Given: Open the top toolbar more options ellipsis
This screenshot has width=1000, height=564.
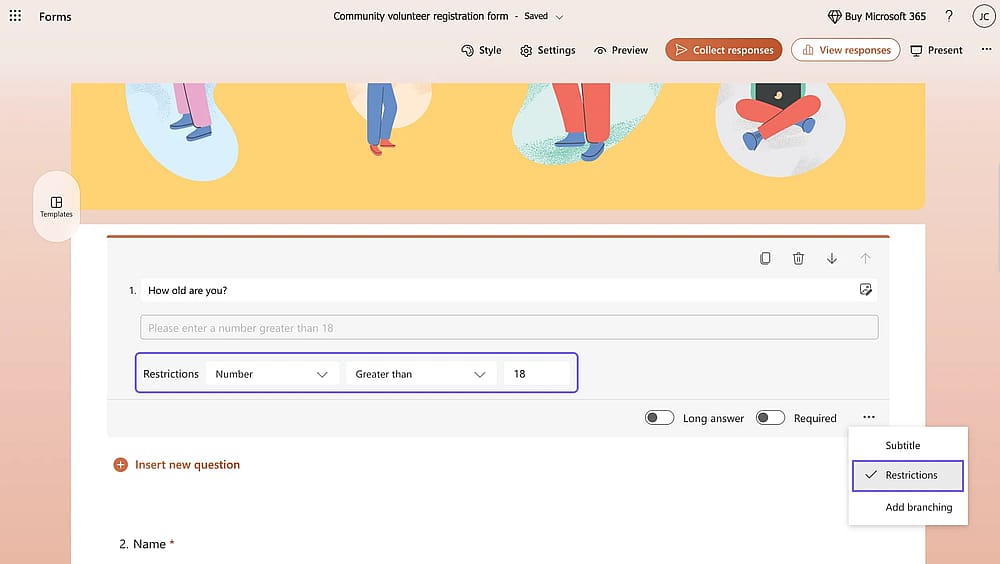Looking at the screenshot, I should [x=986, y=49].
